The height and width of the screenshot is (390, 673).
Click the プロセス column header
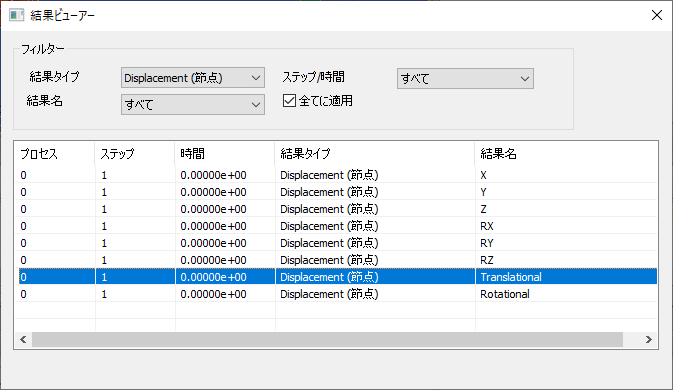coord(55,154)
